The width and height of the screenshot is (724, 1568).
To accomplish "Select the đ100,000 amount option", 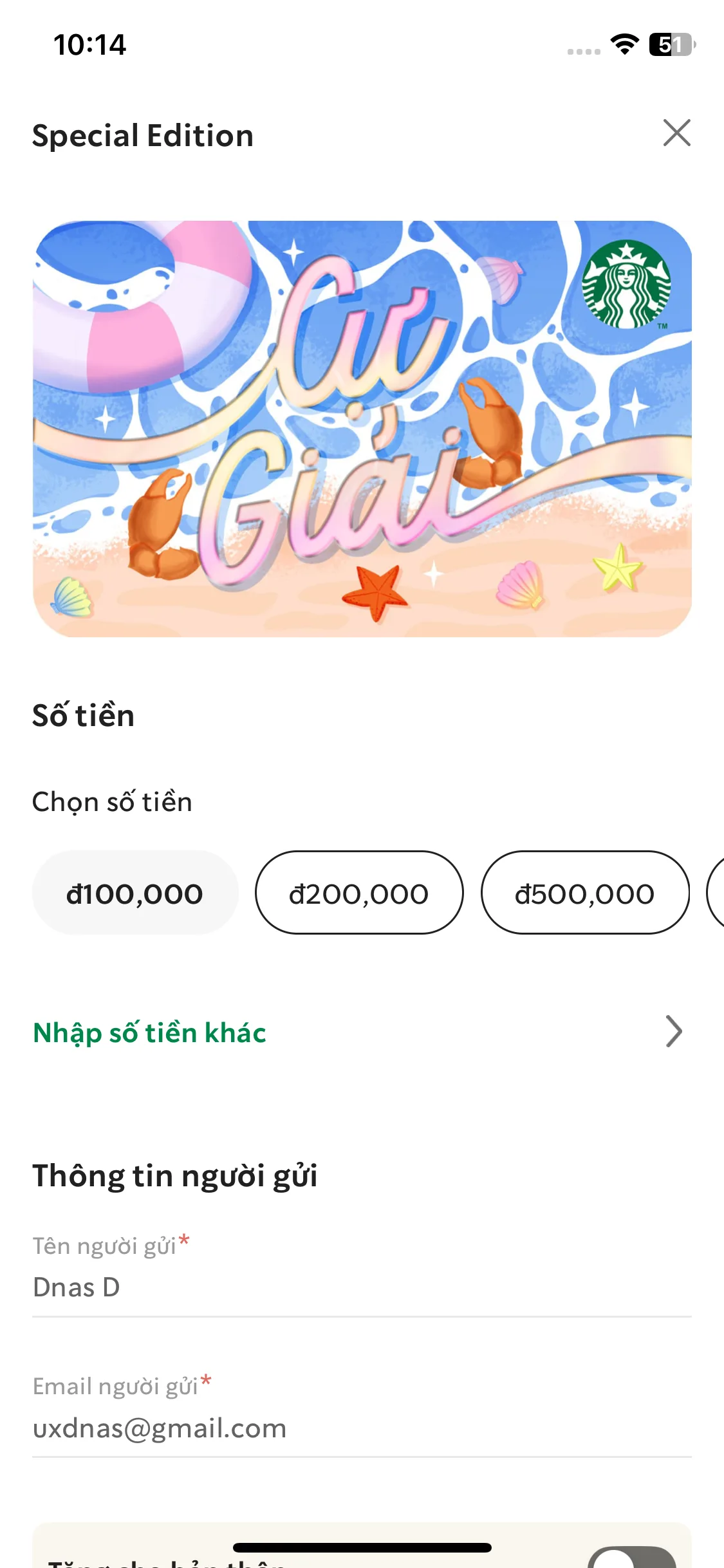I will point(135,893).
